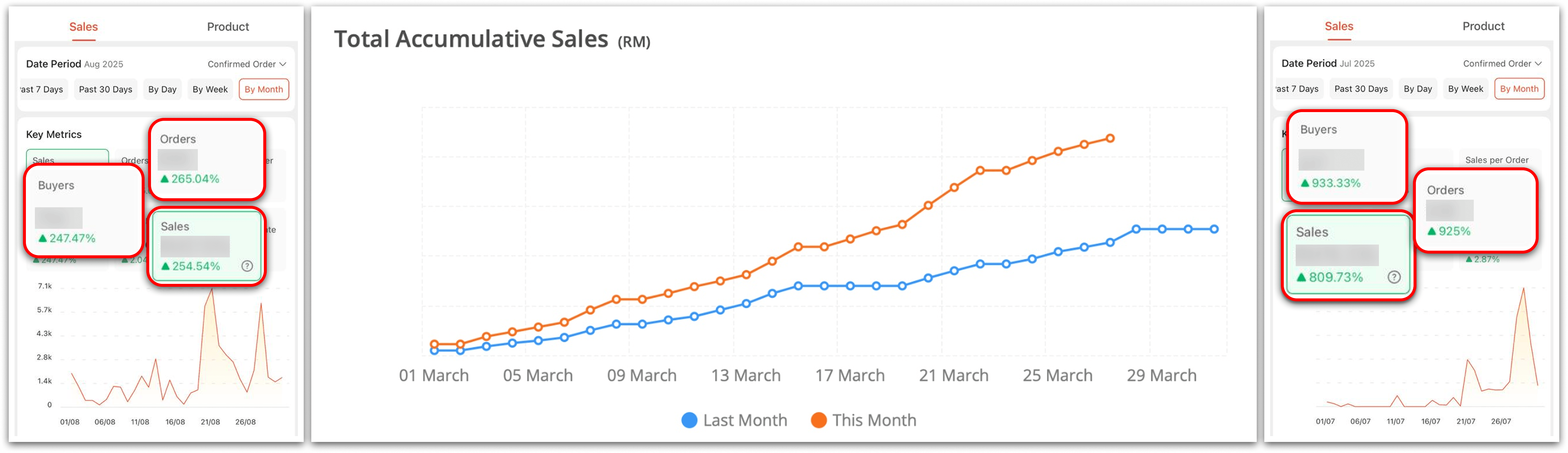Screen dimensions: 1568x453
Task: Click the green up-arrow beside 254.54%
Action: [x=166, y=267]
